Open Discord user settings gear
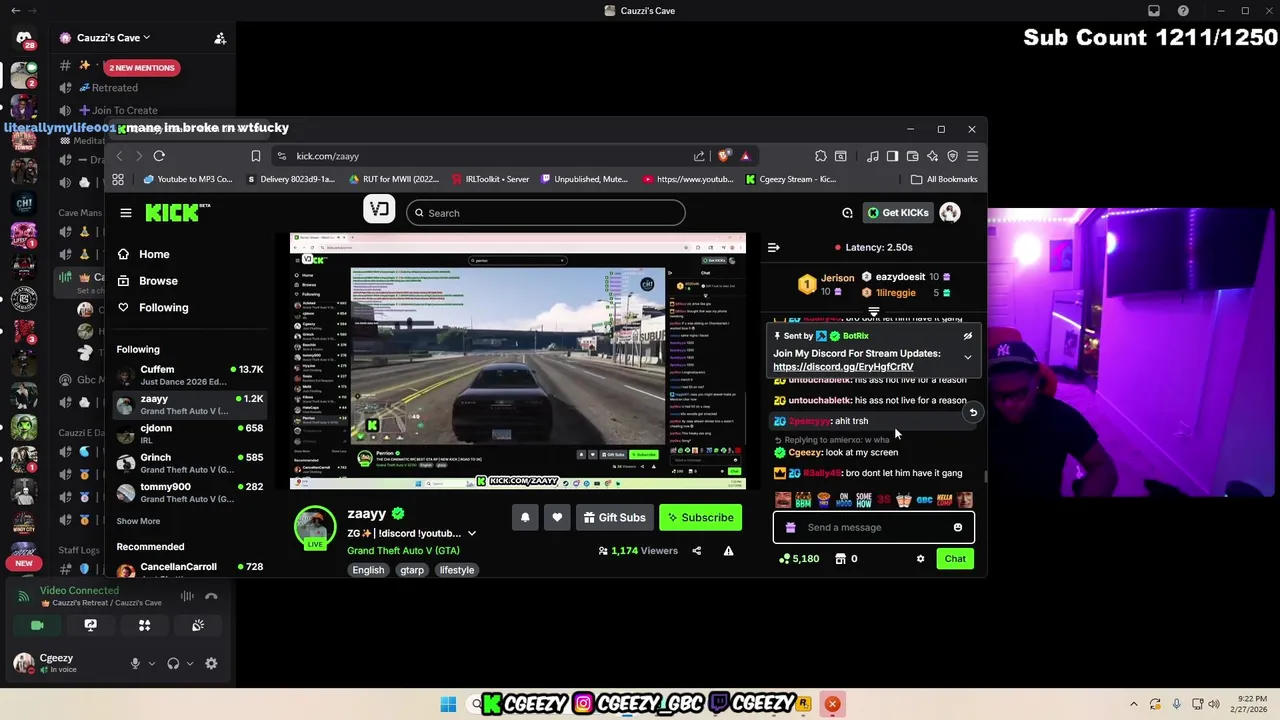 [211, 663]
